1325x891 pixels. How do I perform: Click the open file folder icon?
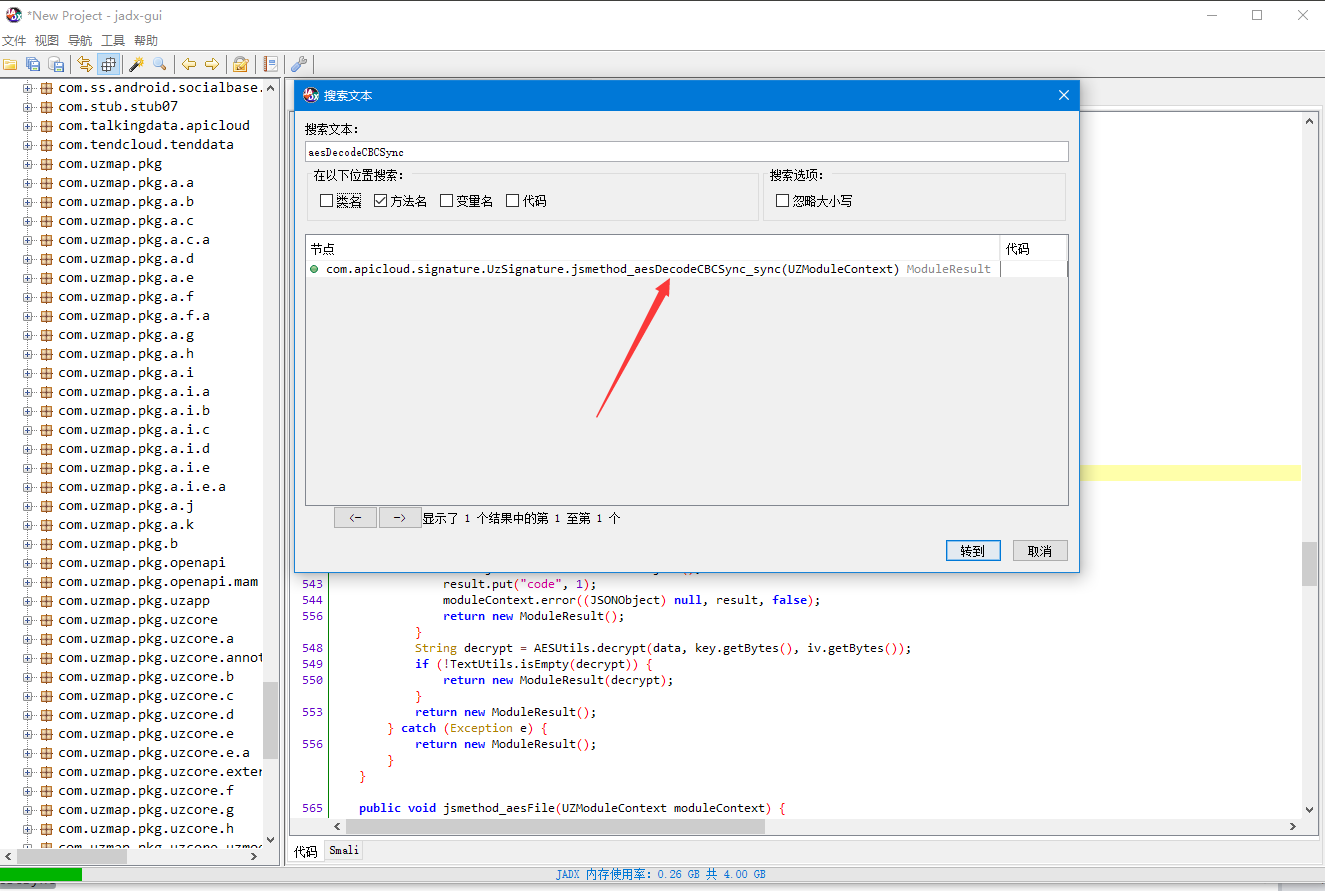[10, 64]
